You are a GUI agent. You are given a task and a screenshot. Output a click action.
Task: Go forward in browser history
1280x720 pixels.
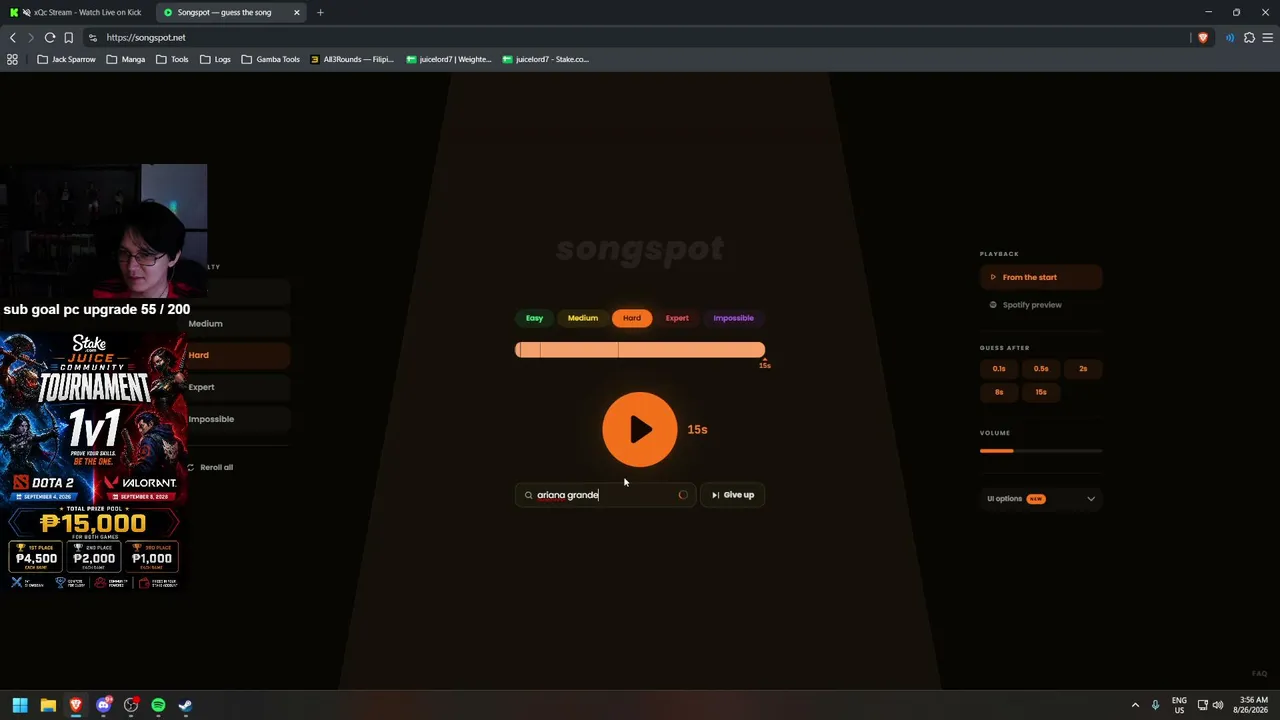30,37
